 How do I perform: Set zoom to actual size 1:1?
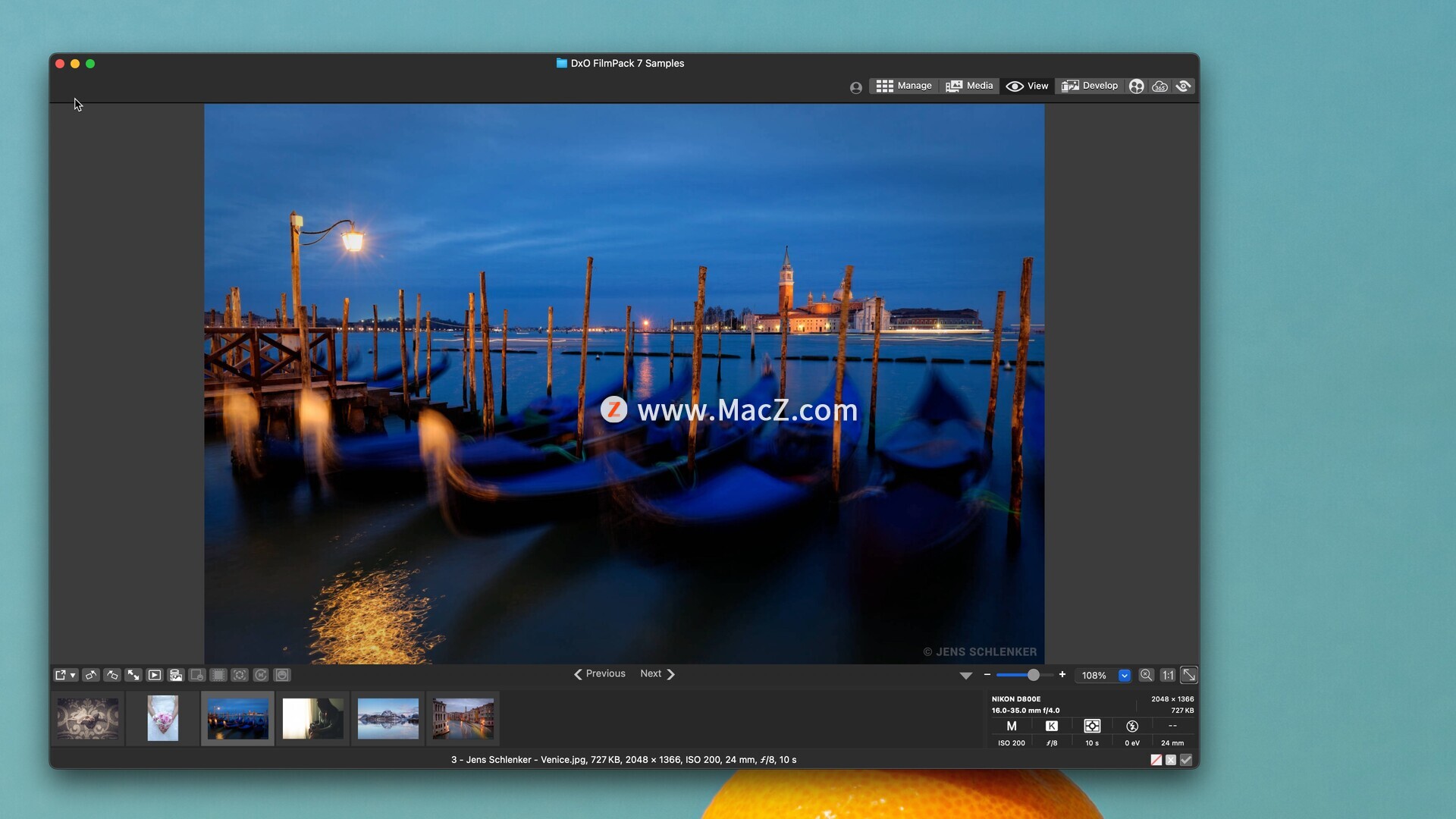click(x=1168, y=675)
